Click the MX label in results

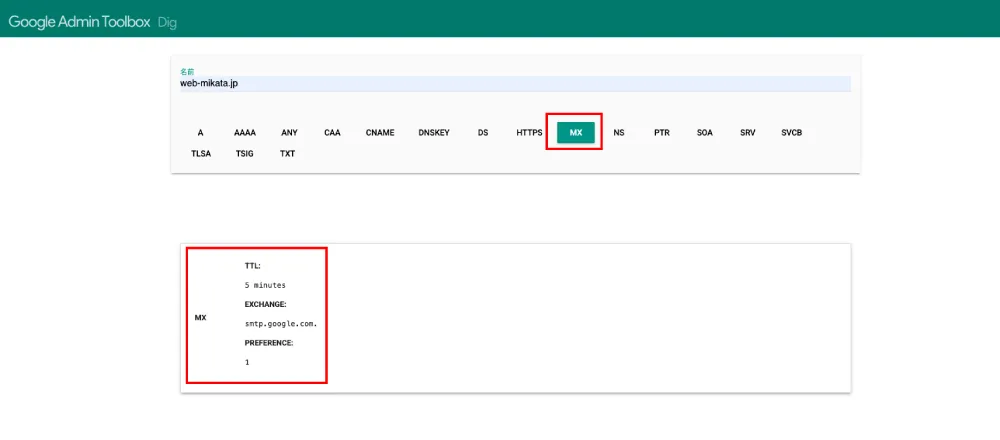pyautogui.click(x=200, y=318)
